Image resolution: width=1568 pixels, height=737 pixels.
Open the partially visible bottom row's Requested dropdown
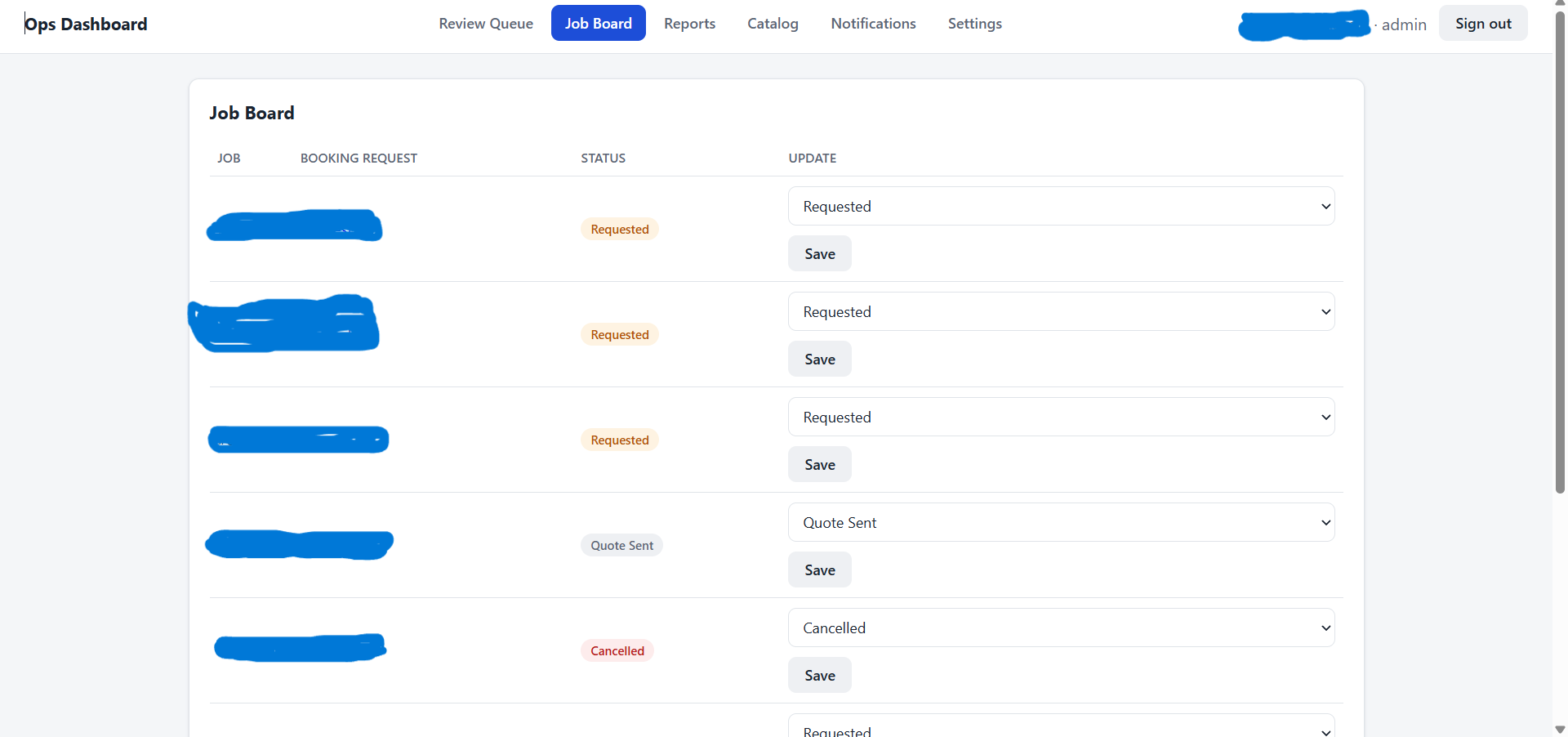click(1061, 726)
